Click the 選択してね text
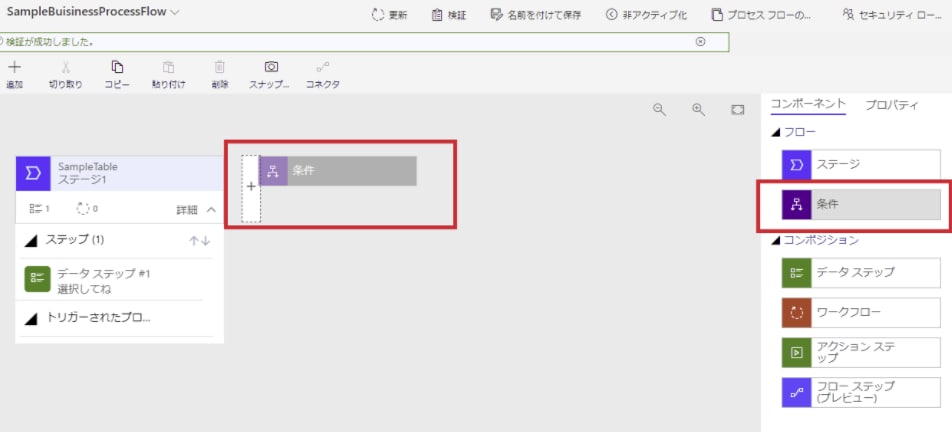 click(84, 289)
